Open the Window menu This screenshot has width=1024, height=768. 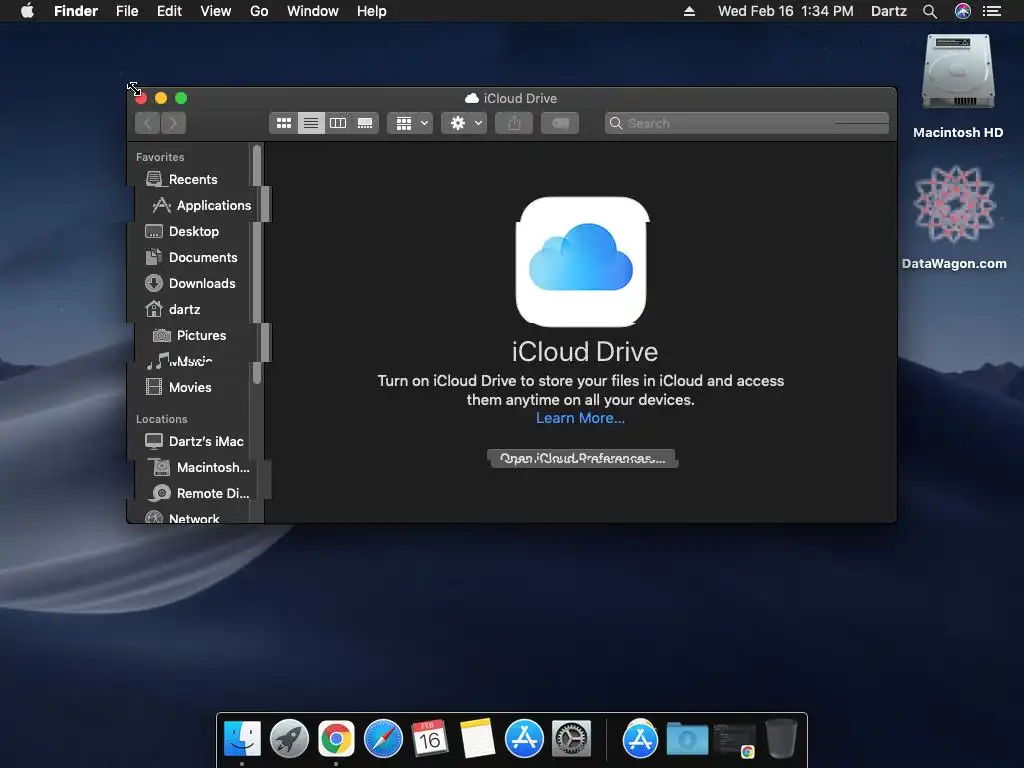pos(313,11)
